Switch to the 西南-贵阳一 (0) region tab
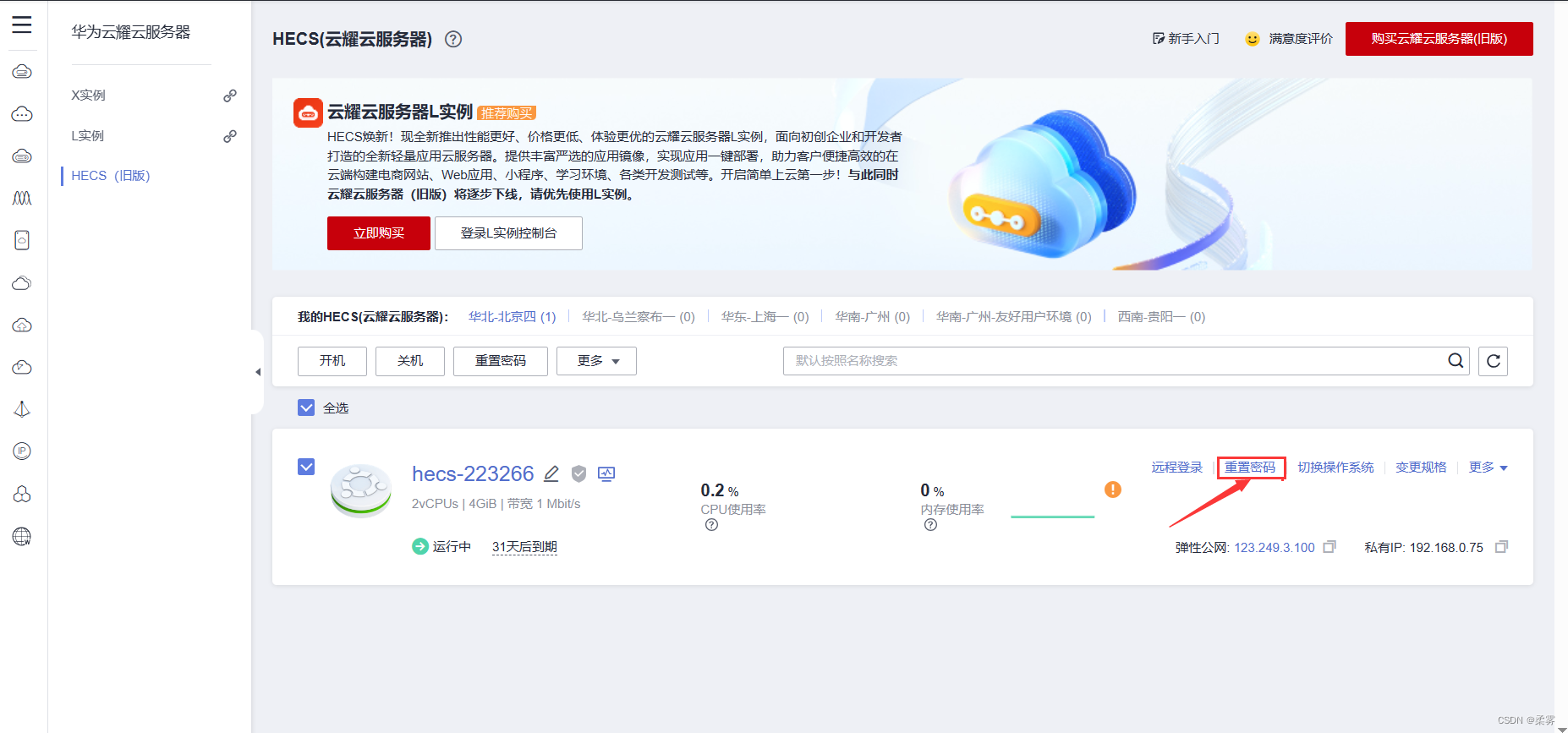 [1161, 317]
